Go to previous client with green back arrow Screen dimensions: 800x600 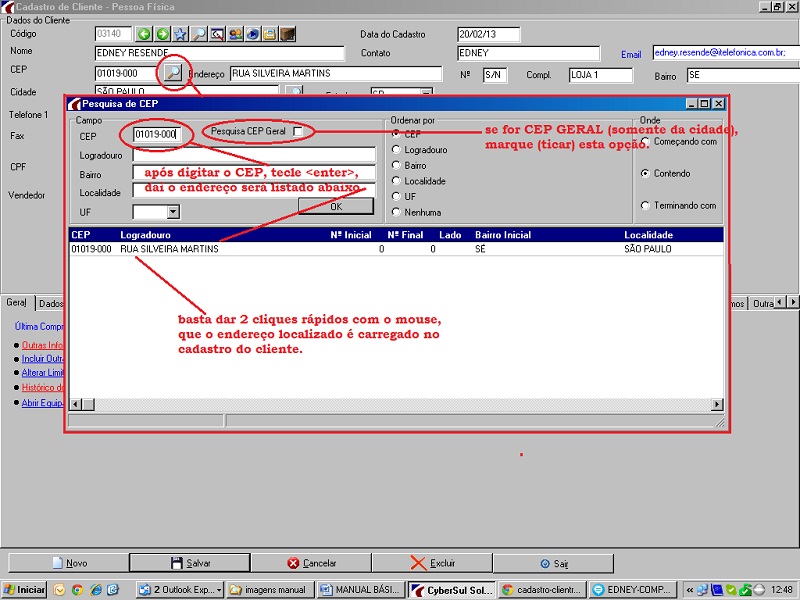tap(144, 34)
